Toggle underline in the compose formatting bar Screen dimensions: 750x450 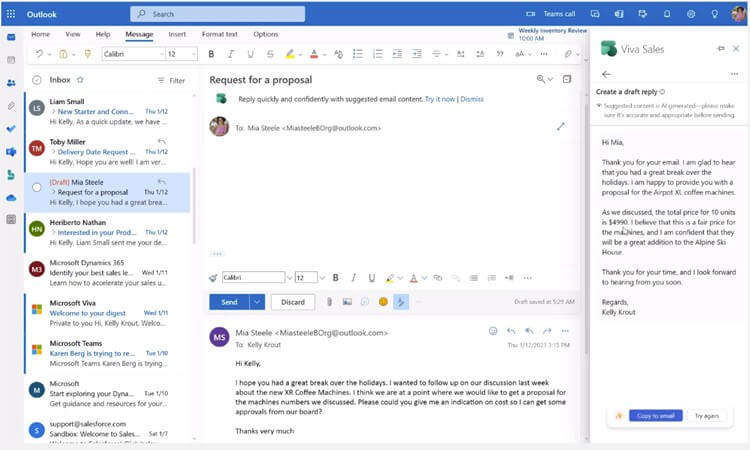tap(372, 278)
